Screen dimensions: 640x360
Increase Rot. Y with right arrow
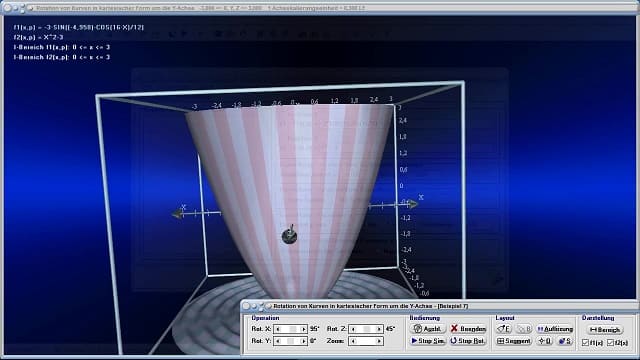303,341
